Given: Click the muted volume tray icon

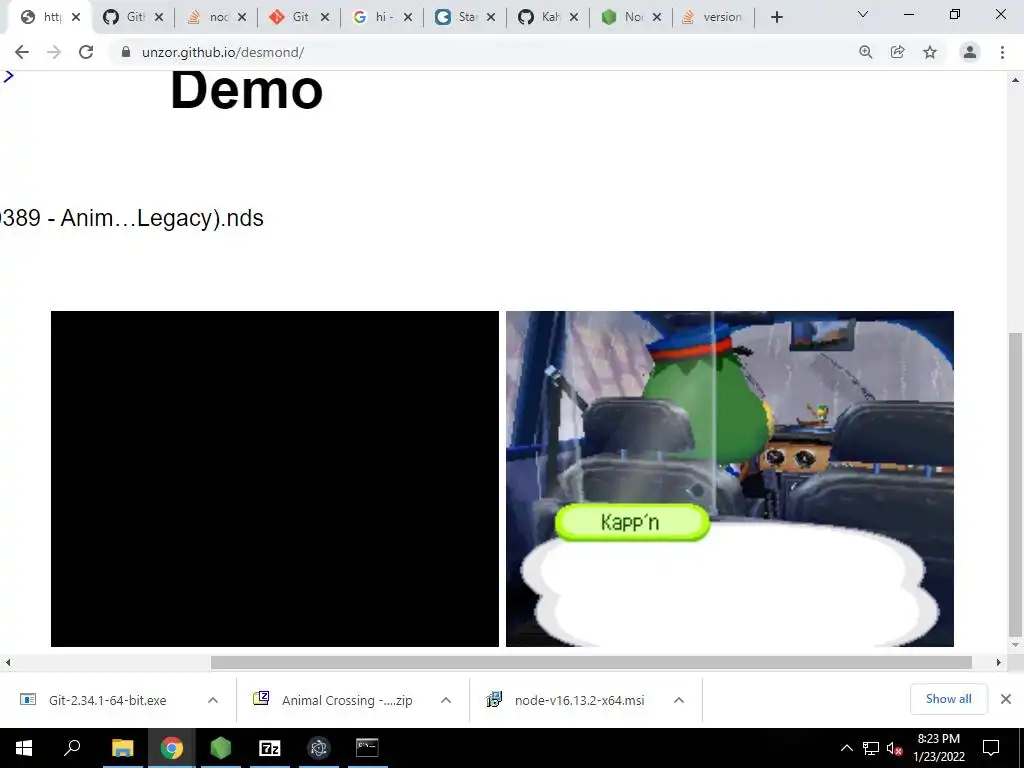Looking at the screenshot, I should click(x=894, y=748).
